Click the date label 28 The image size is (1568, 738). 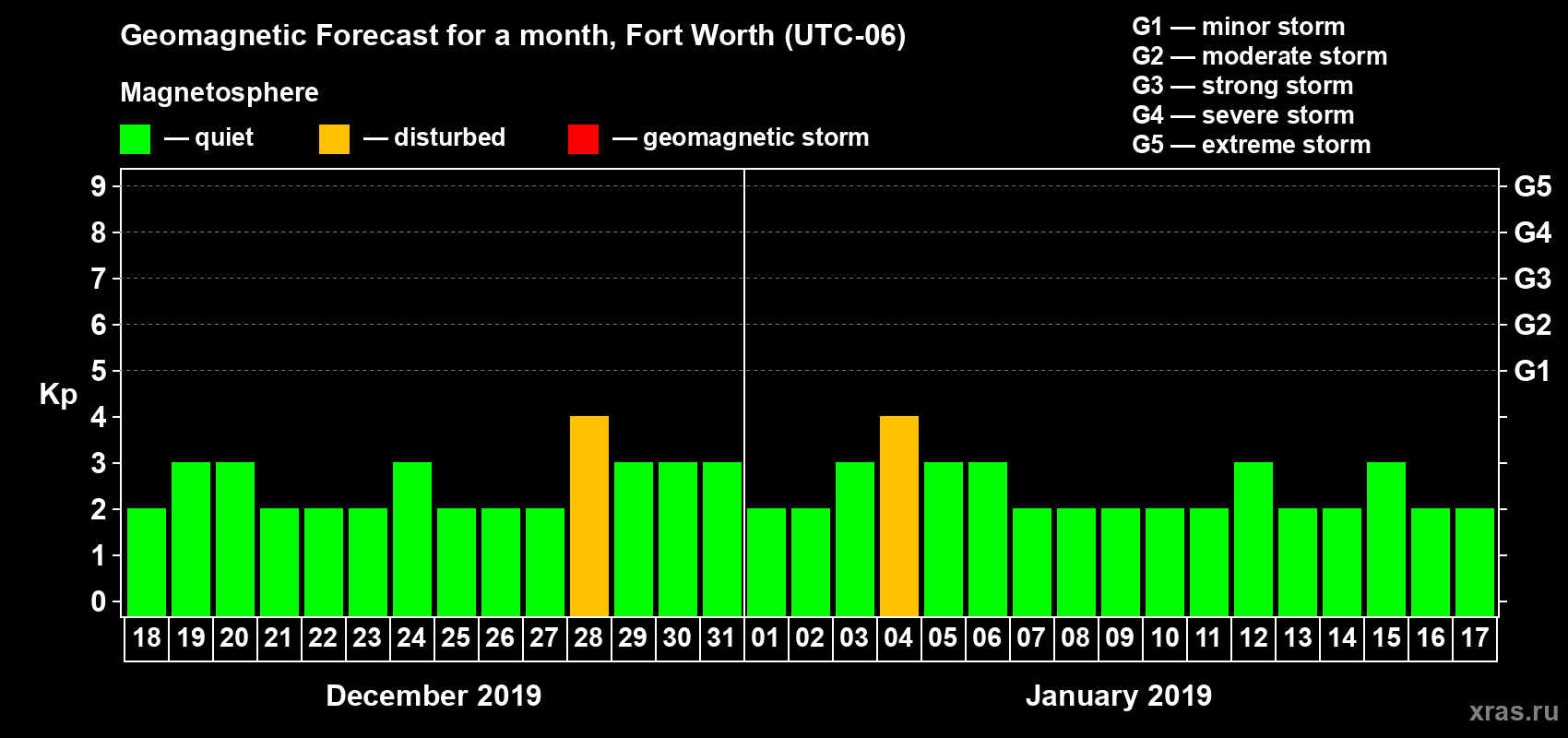tap(588, 637)
